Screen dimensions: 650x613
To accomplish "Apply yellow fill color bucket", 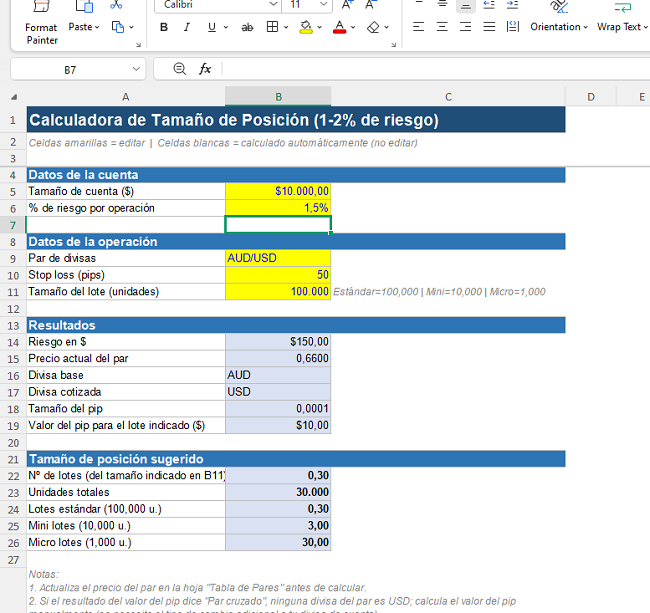I will [306, 27].
